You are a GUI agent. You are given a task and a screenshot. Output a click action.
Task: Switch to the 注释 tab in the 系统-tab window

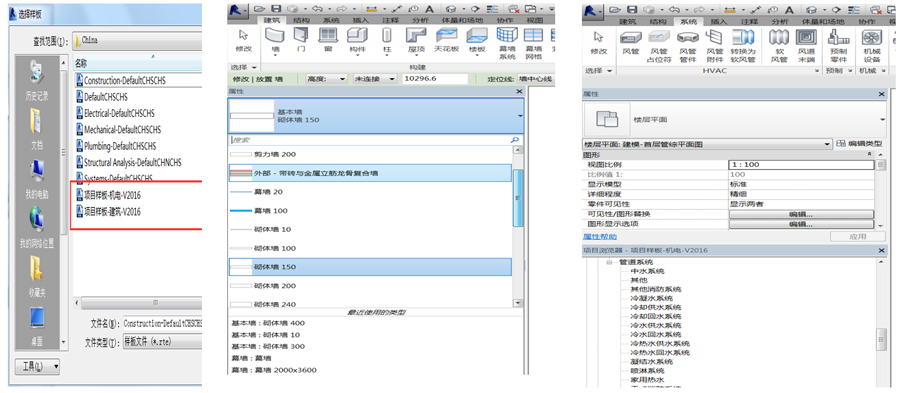point(749,21)
